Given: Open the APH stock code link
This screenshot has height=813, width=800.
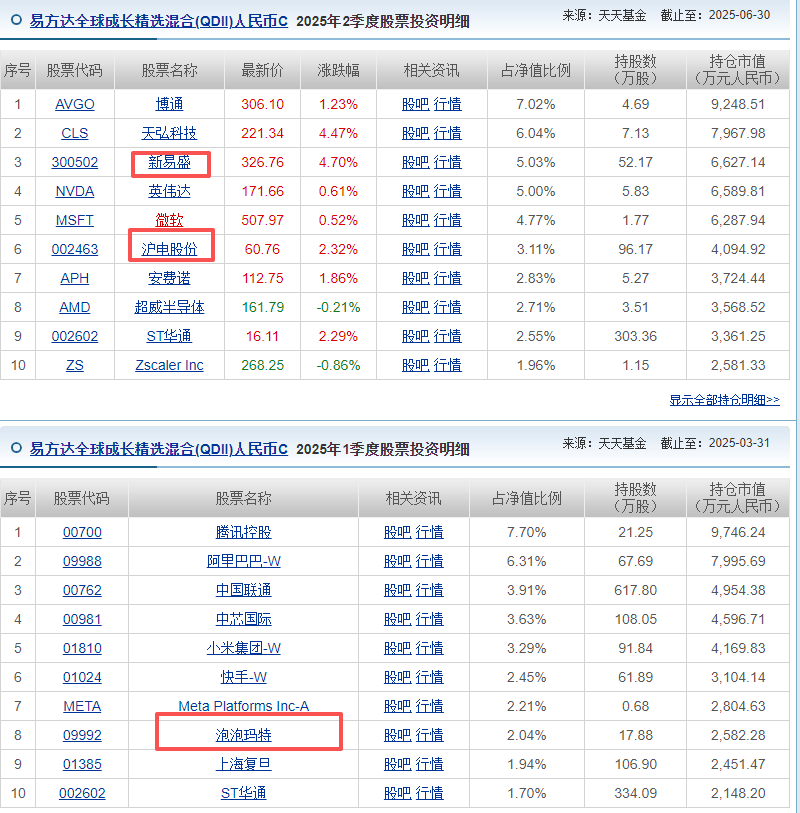Looking at the screenshot, I should (75, 278).
